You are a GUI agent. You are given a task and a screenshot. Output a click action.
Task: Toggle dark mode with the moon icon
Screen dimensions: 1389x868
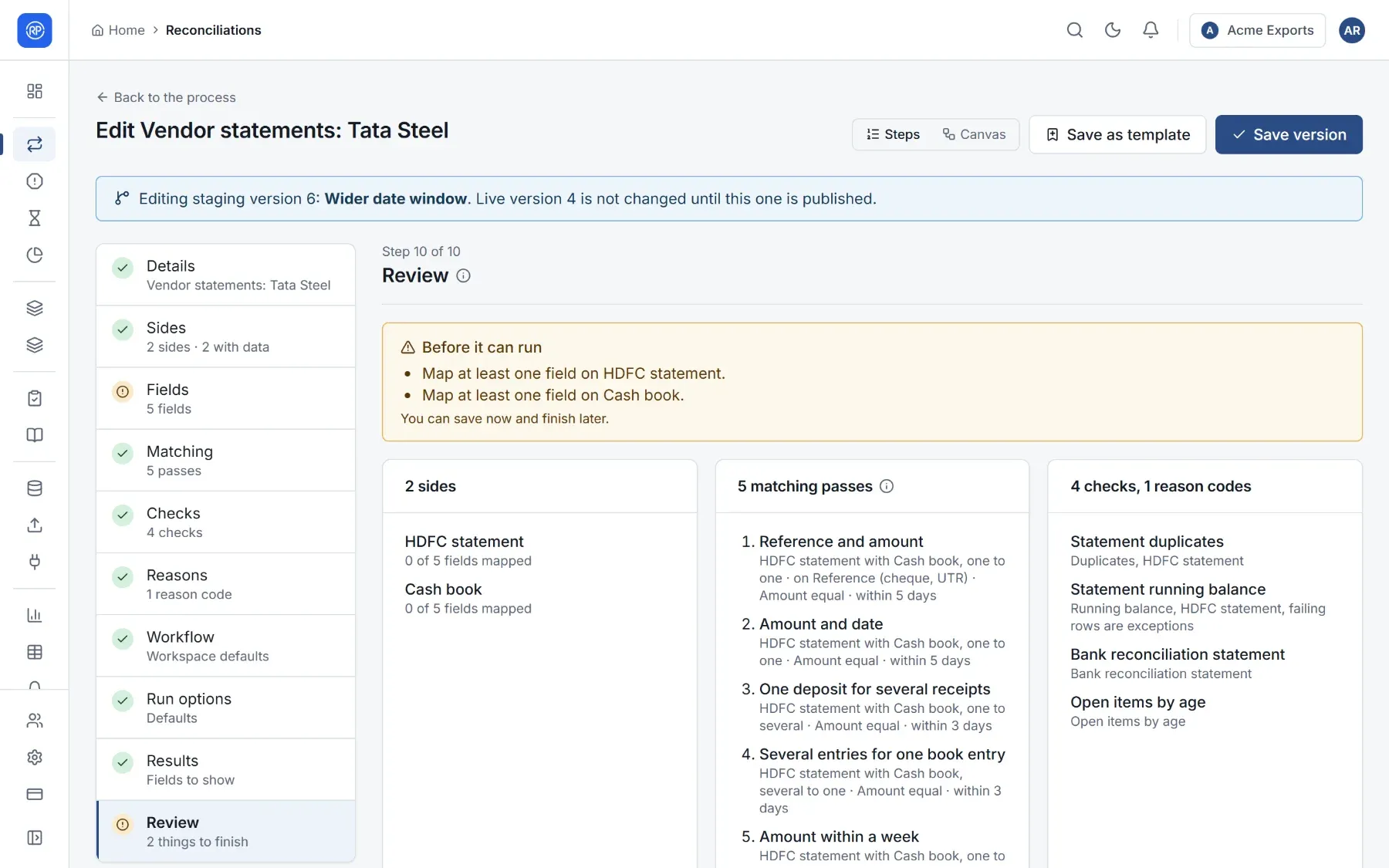pyautogui.click(x=1112, y=30)
